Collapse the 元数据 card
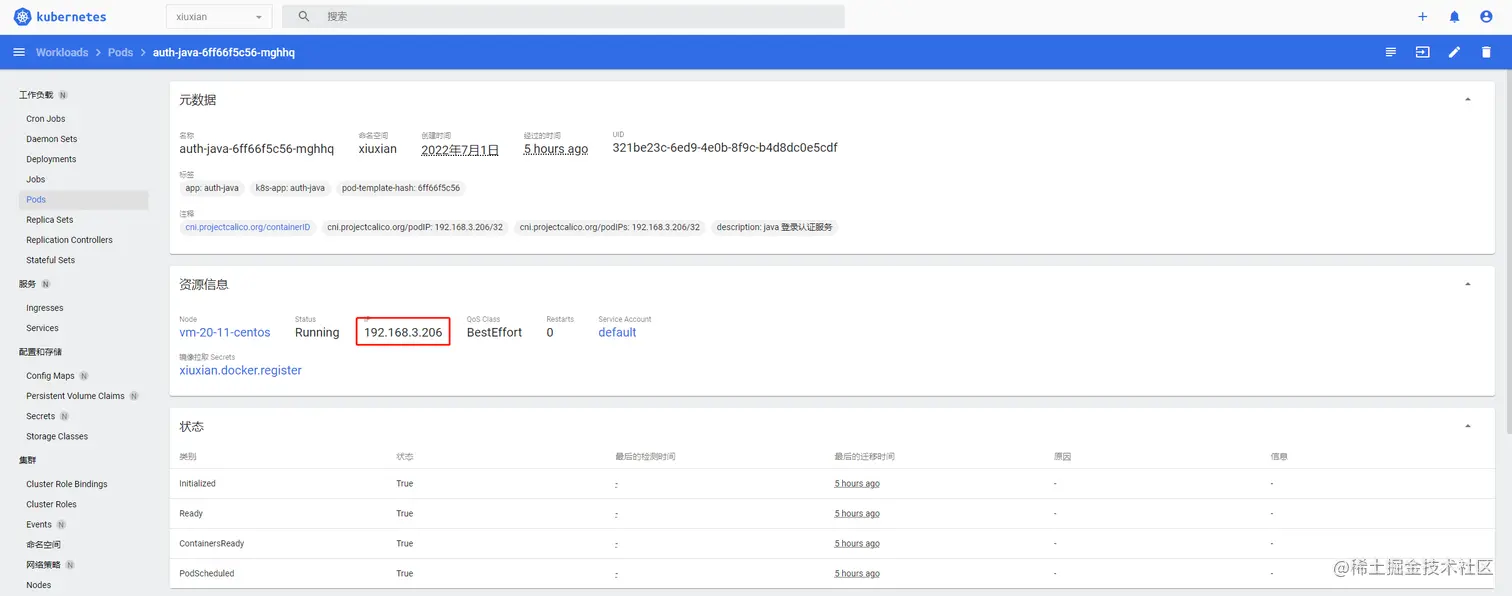The width and height of the screenshot is (1512, 596). [x=1467, y=100]
